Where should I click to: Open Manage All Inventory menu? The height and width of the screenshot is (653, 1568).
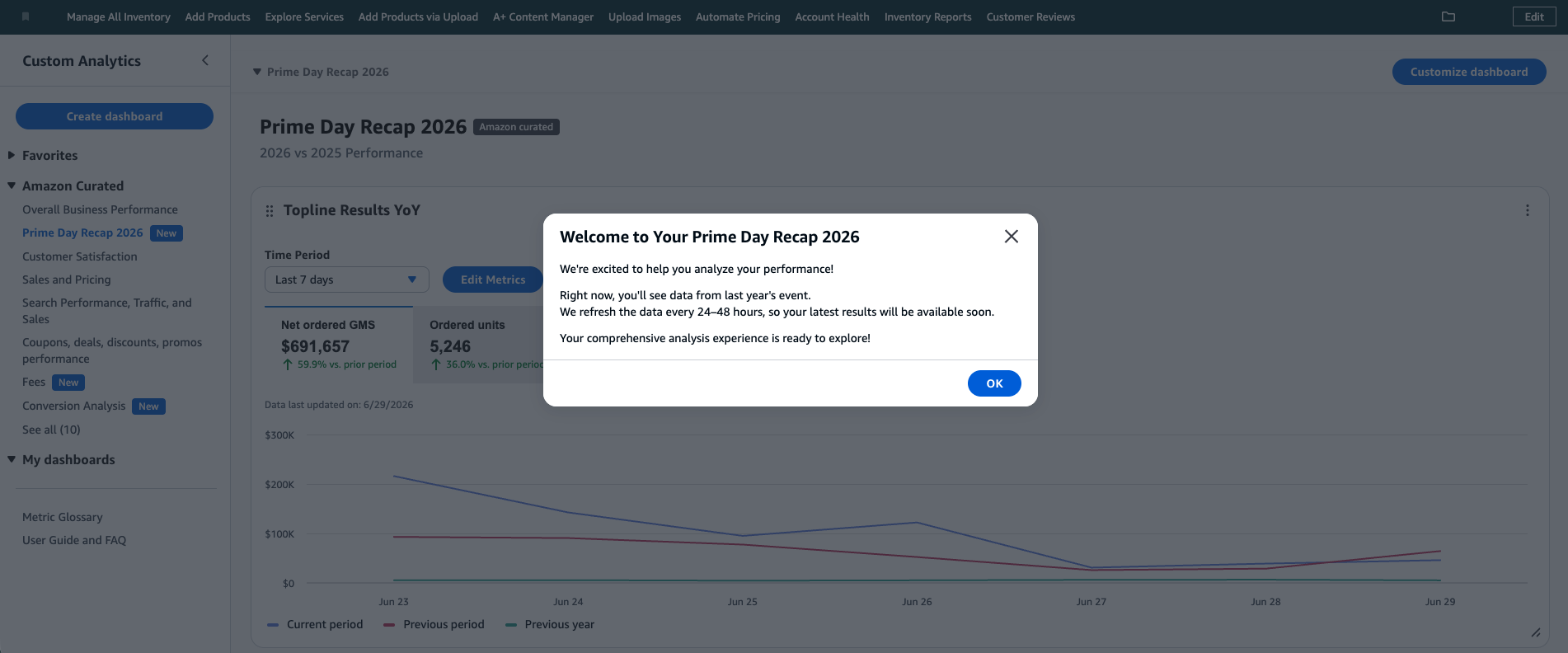[x=119, y=16]
